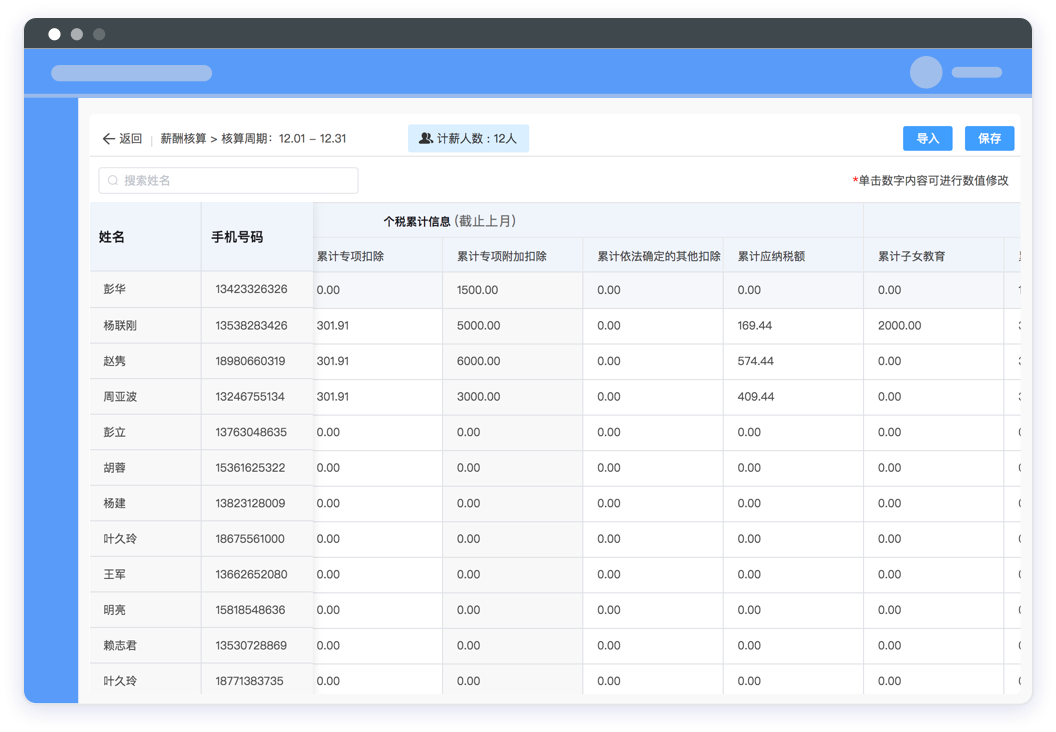The height and width of the screenshot is (732, 1056).
Task: Click phone number 15361625322
Action: tap(250, 467)
